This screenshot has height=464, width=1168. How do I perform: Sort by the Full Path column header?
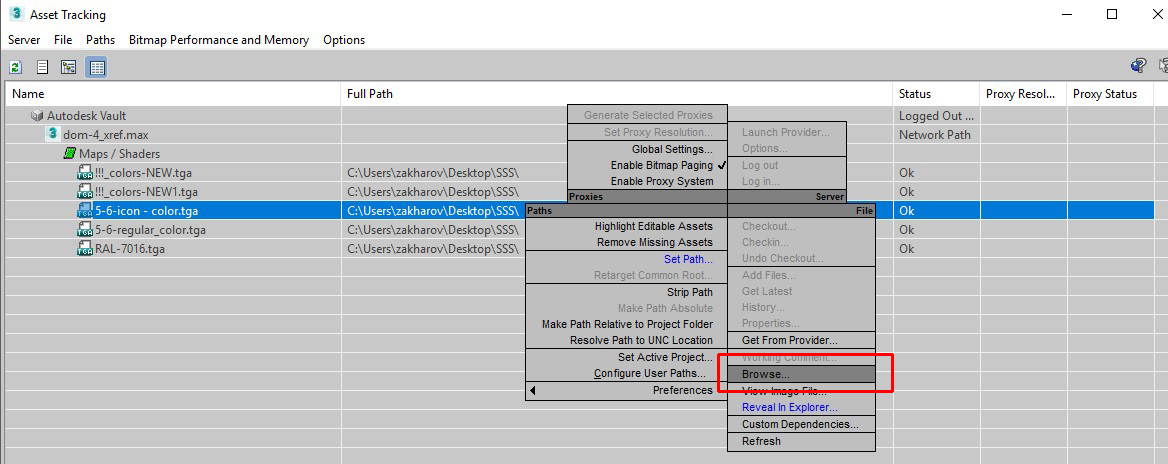click(617, 94)
